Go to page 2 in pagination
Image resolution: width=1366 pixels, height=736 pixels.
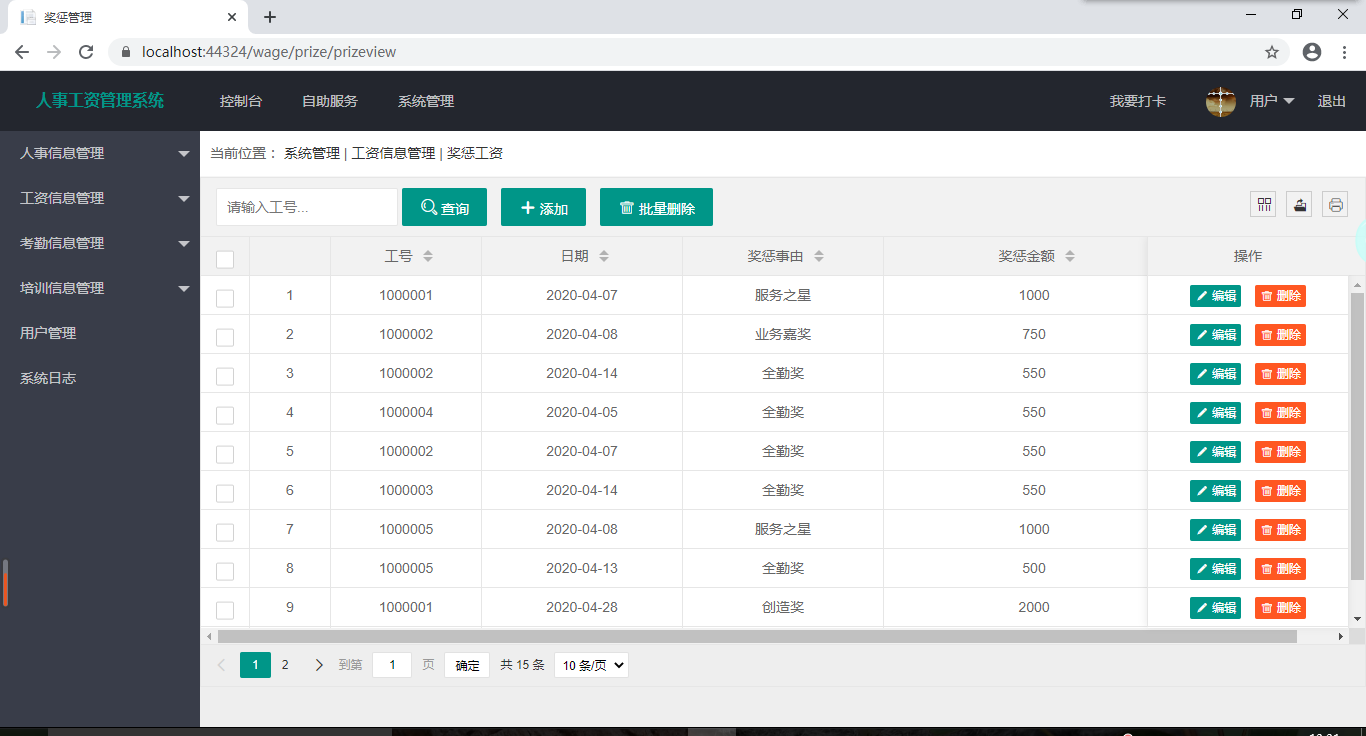(x=285, y=665)
